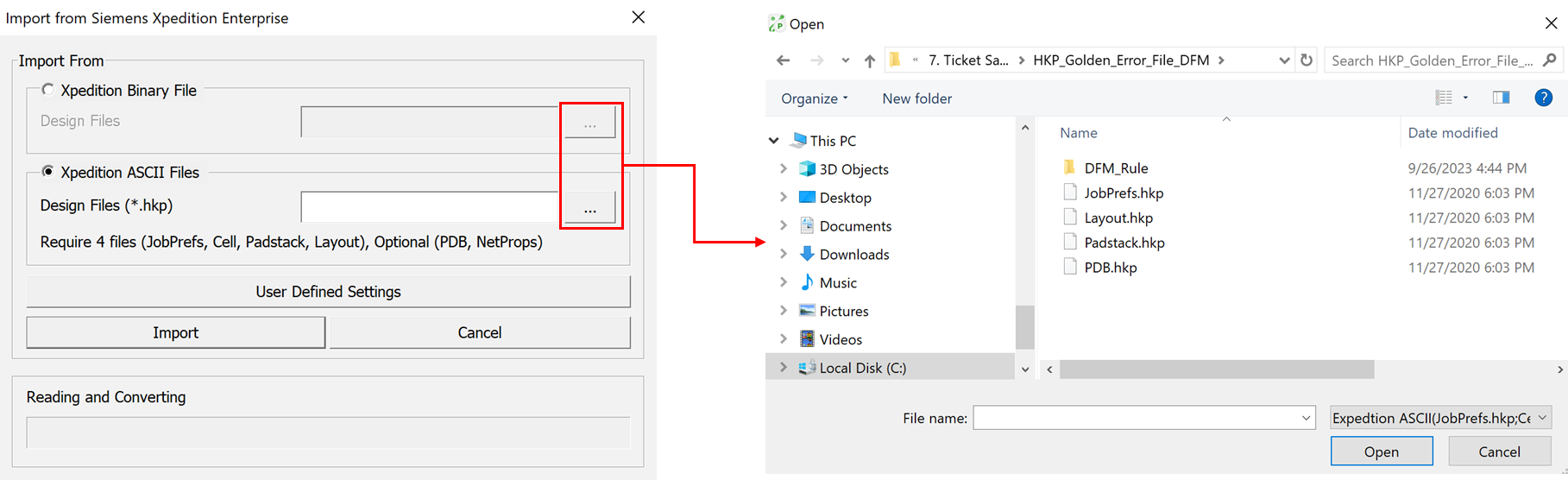Viewport: 1568px width, 480px height.
Task: Click the User Defined Settings button
Action: [328, 292]
